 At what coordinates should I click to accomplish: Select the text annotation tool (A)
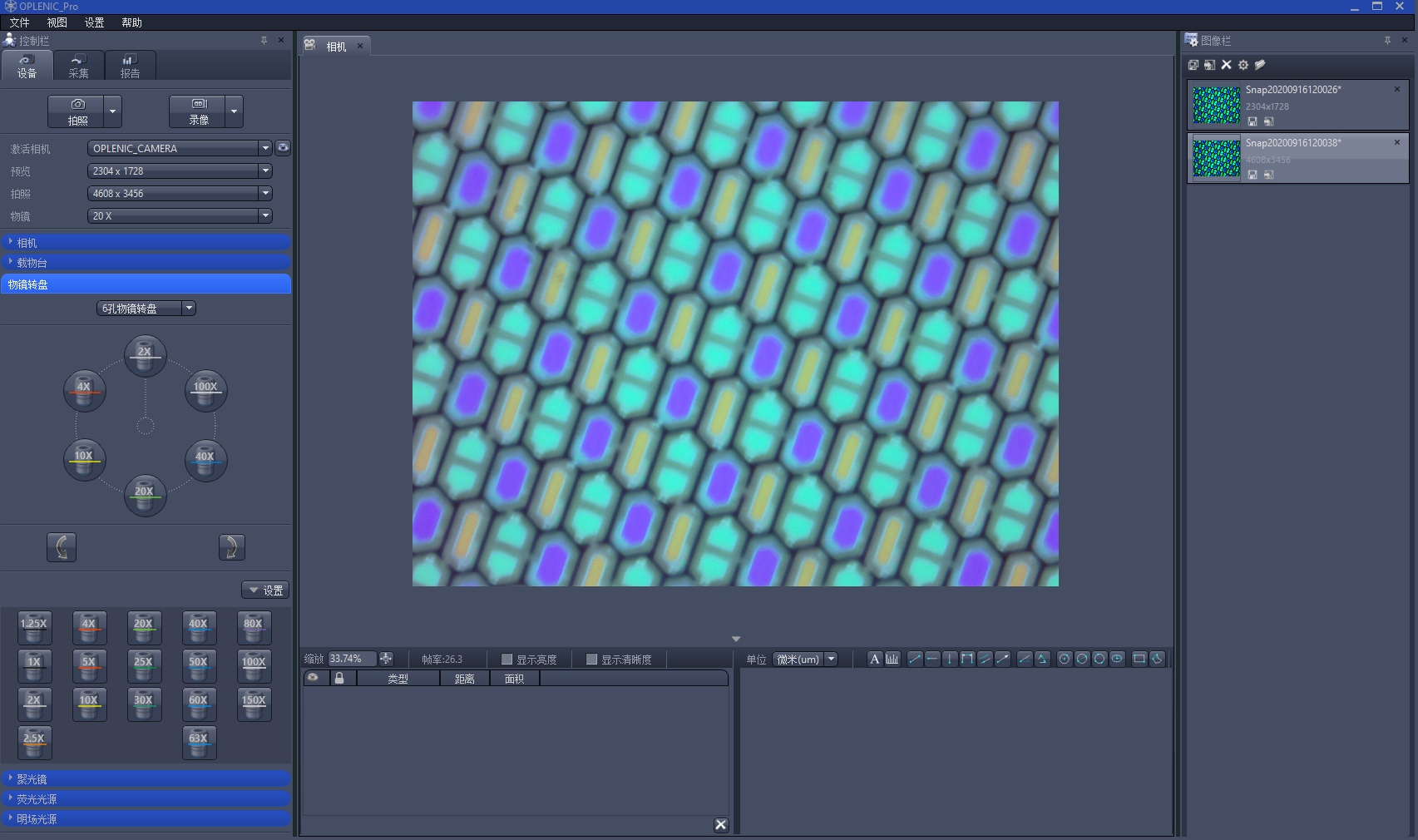874,659
